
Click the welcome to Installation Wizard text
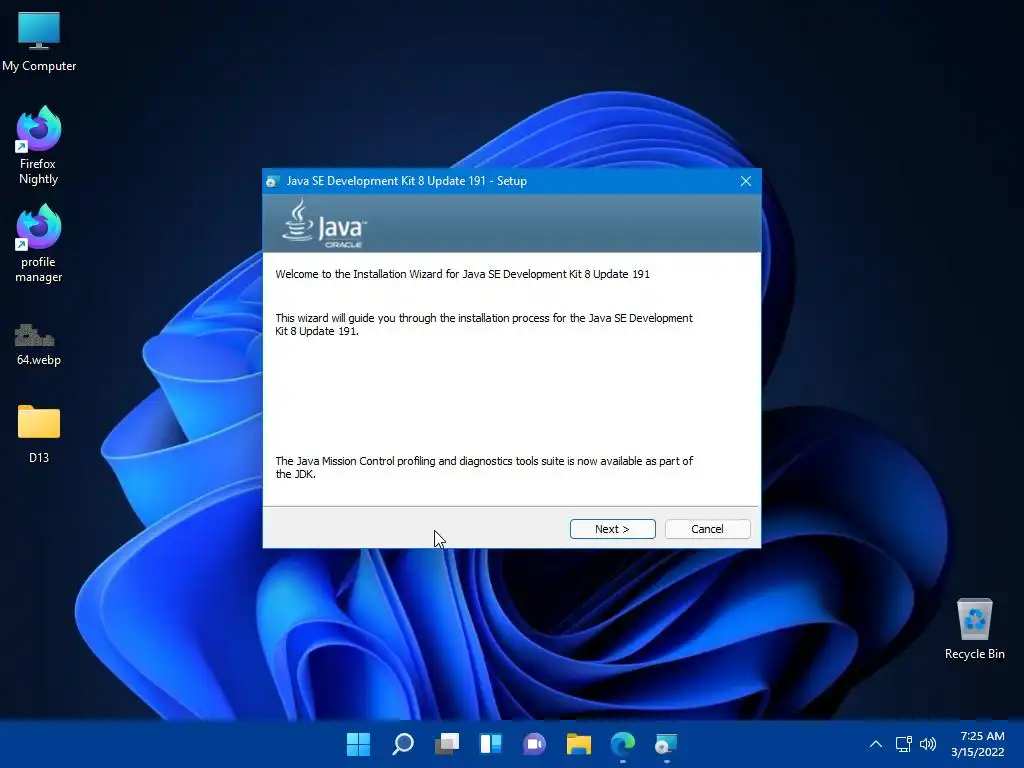[x=462, y=274]
